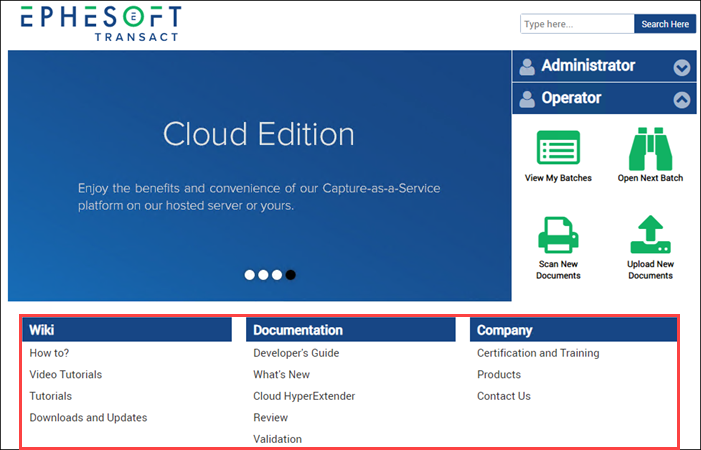
Task: Open the Tutorials link under Wiki
Action: pyautogui.click(x=51, y=396)
